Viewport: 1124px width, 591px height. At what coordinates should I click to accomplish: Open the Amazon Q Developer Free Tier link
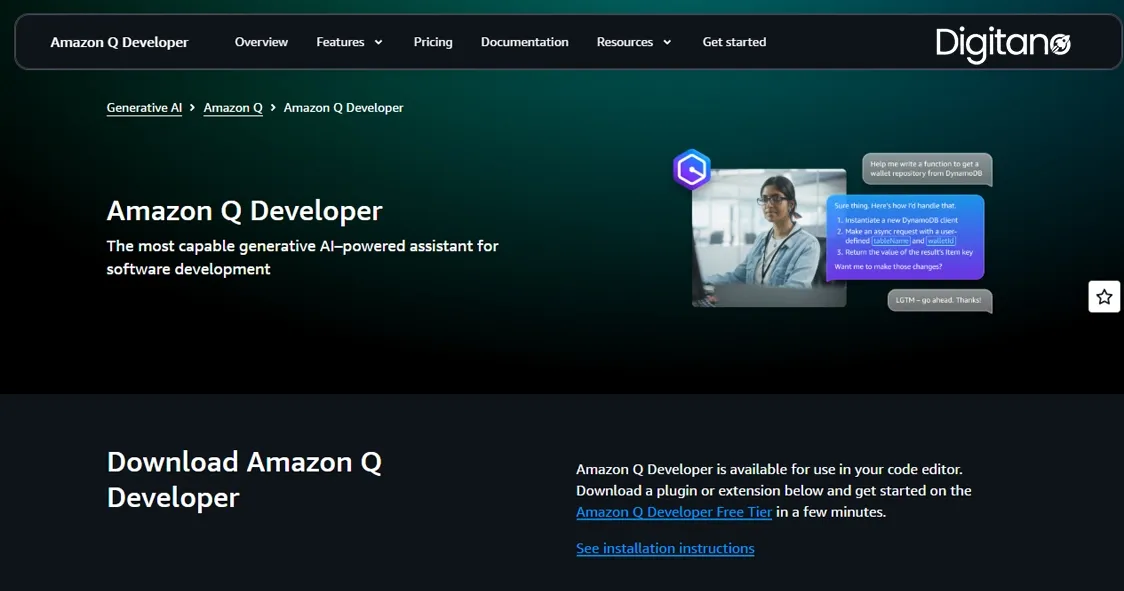coord(674,512)
